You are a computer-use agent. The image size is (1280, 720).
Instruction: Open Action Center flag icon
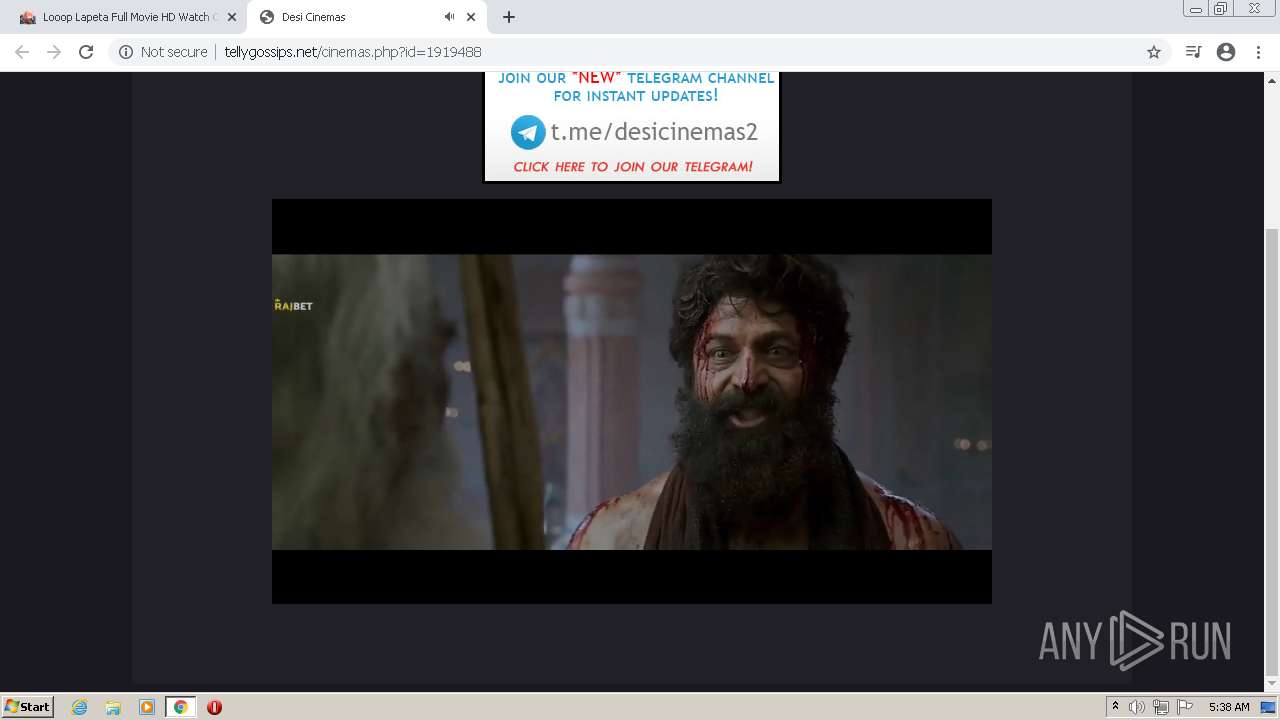click(x=1185, y=707)
